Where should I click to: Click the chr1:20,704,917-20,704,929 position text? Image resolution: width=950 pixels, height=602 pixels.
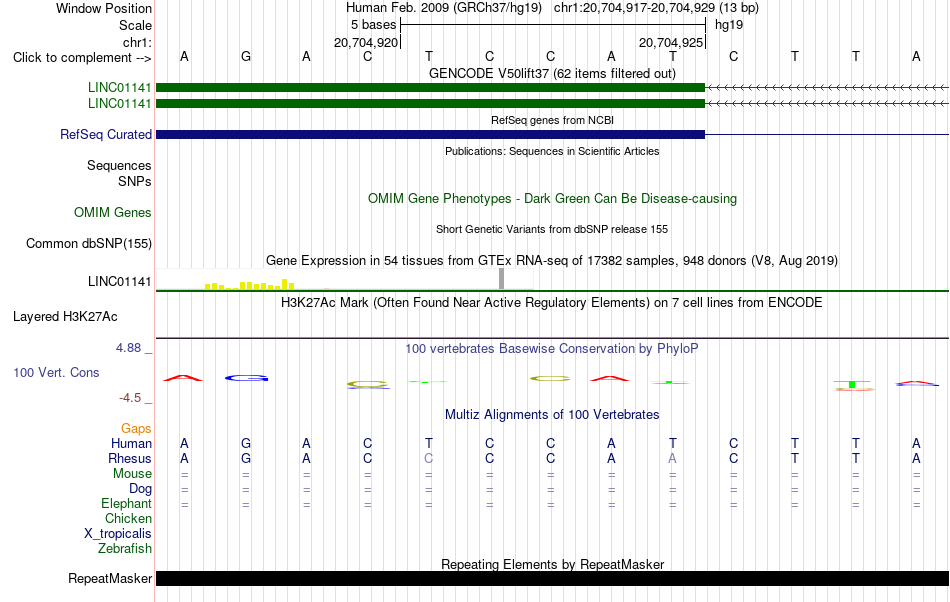click(634, 8)
